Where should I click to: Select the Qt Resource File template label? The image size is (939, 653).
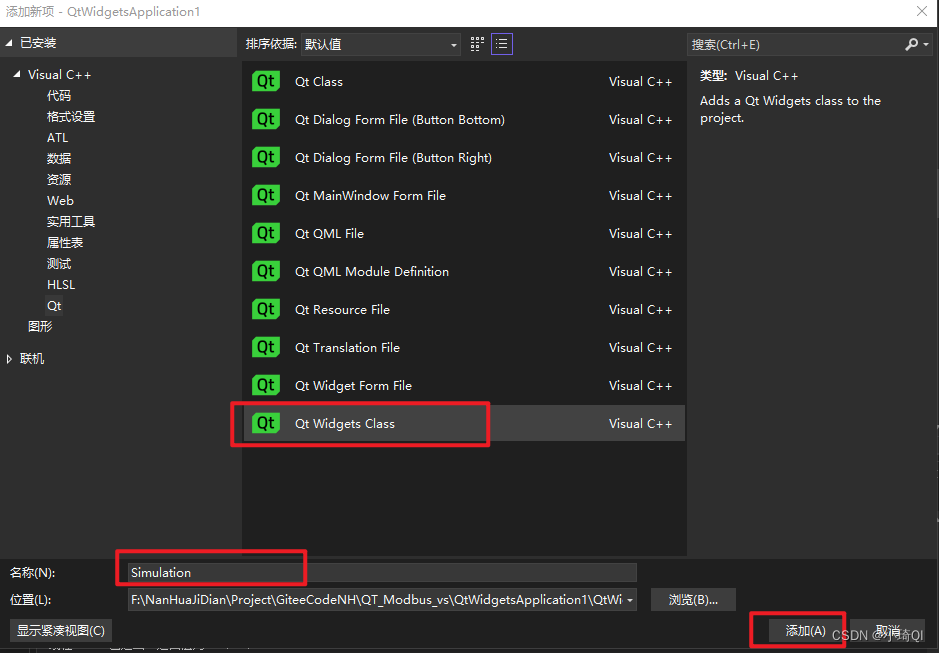[x=342, y=310]
